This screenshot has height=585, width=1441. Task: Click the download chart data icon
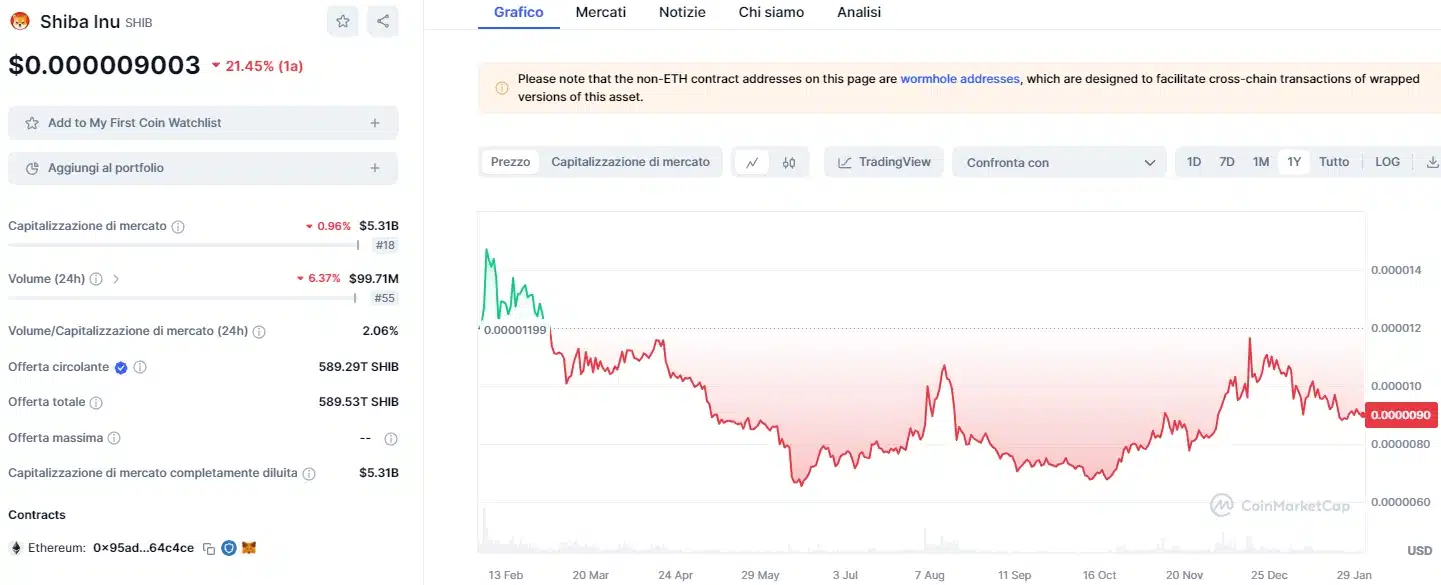(x=1432, y=162)
